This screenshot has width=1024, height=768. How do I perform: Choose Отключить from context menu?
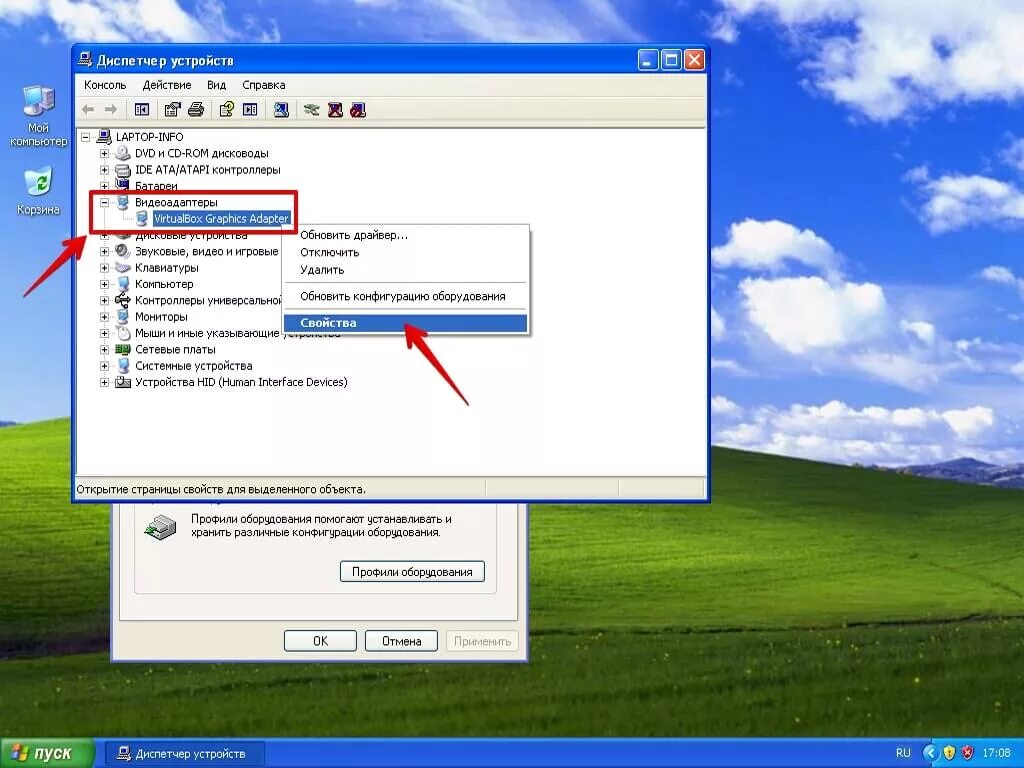(406, 253)
